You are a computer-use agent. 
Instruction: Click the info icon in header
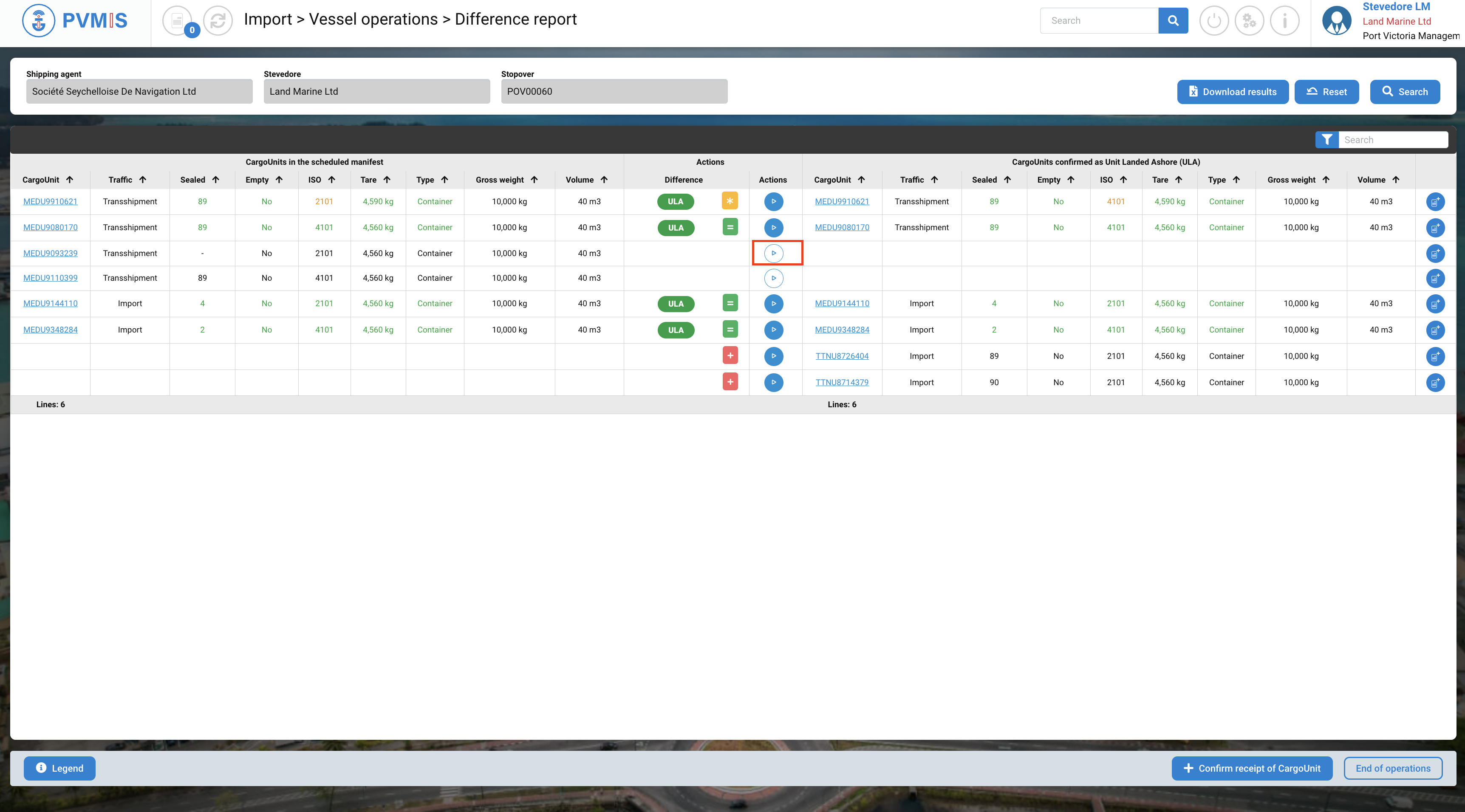coord(1284,21)
